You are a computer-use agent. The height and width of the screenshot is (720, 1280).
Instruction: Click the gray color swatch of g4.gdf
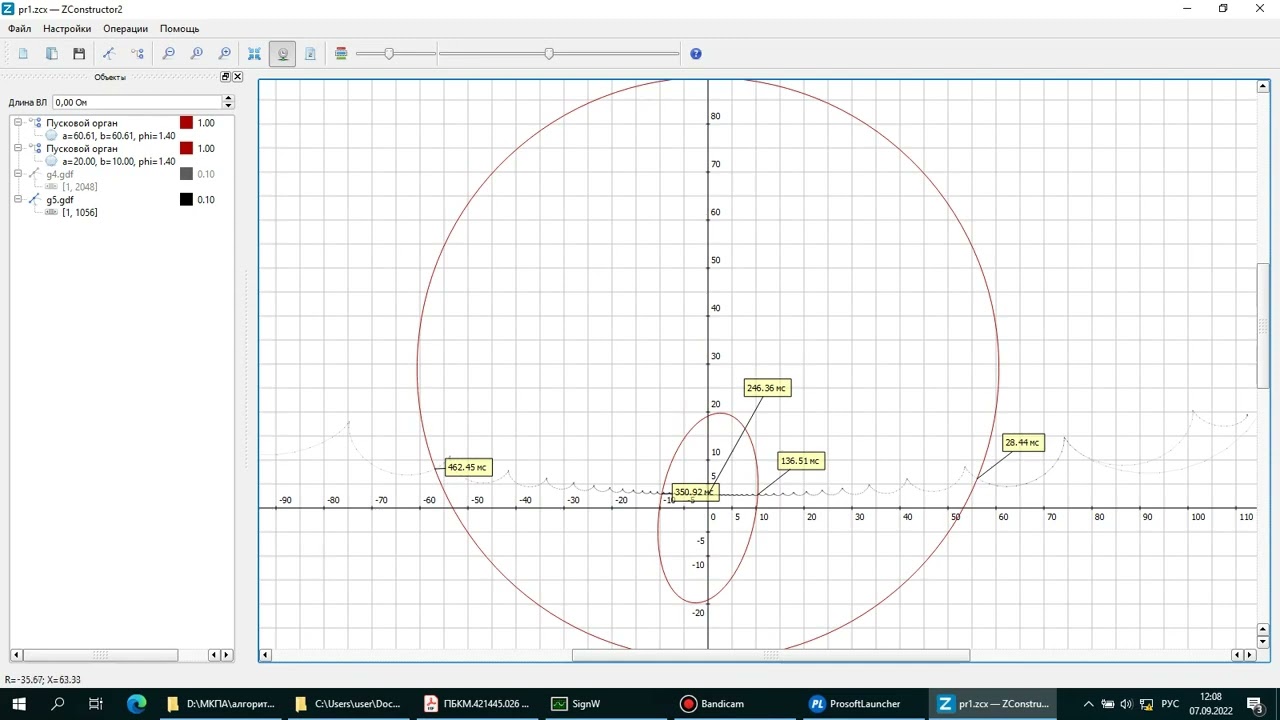pyautogui.click(x=186, y=174)
